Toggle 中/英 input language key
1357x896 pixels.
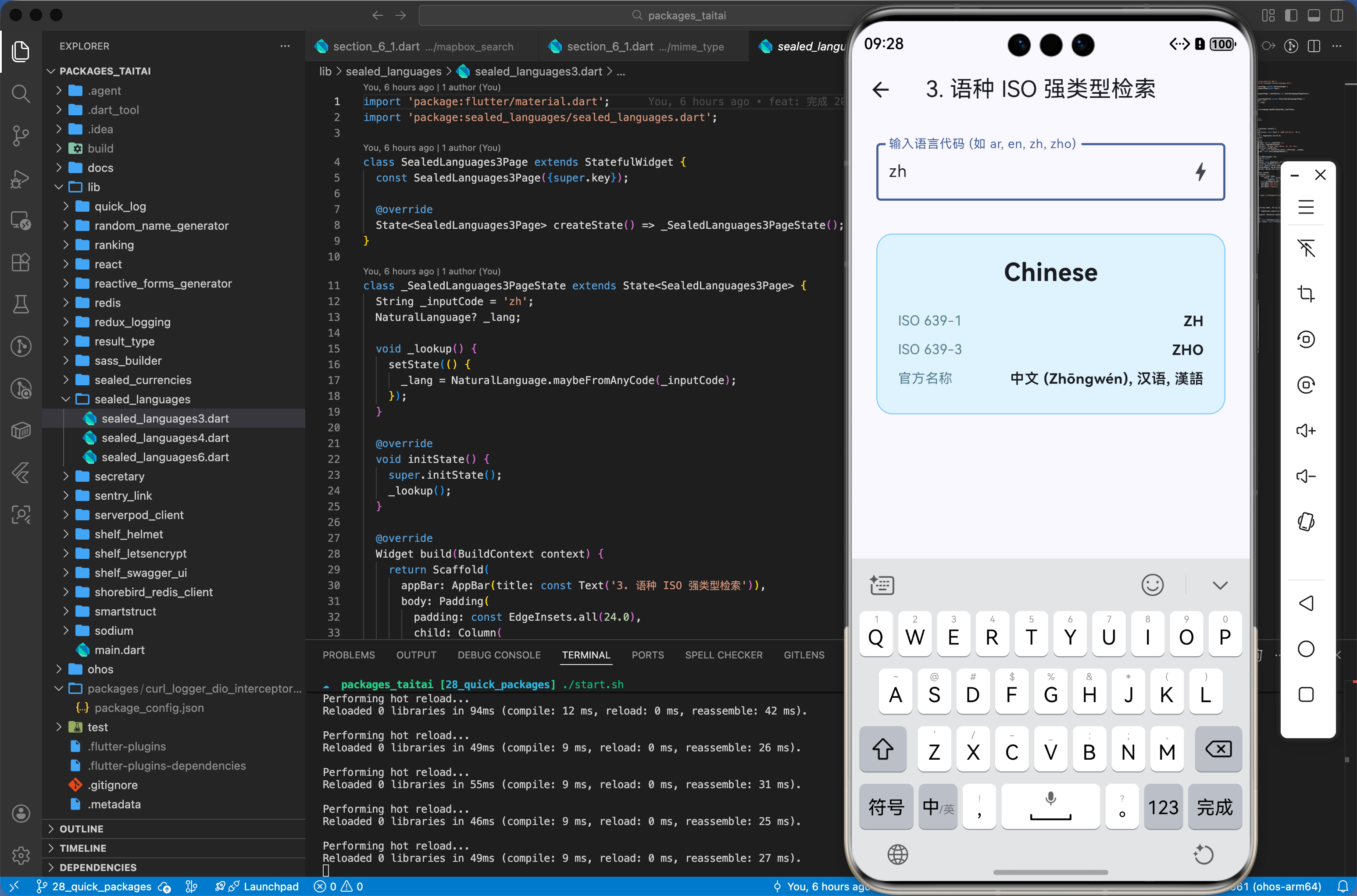[x=937, y=807]
